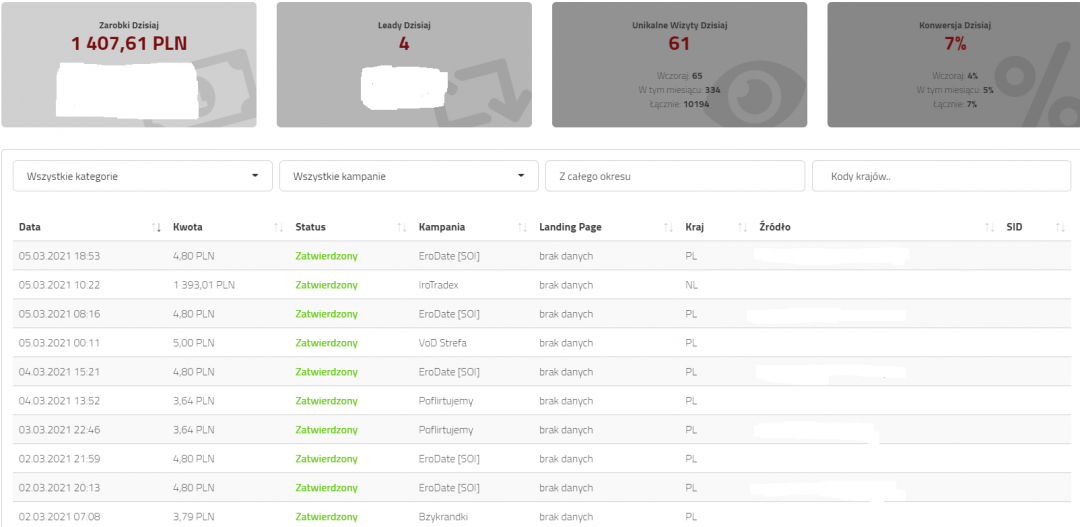Screen dimensions: 1080x527
Task: Sort by Kampania column arrows icon
Action: point(522,228)
